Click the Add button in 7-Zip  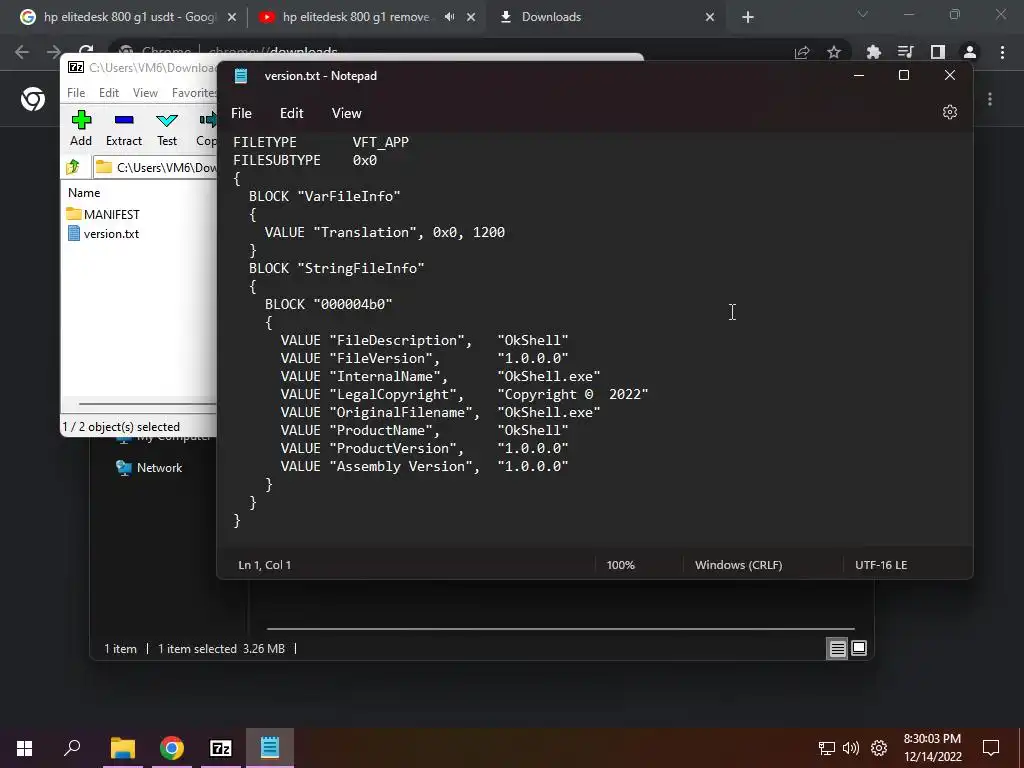[81, 129]
